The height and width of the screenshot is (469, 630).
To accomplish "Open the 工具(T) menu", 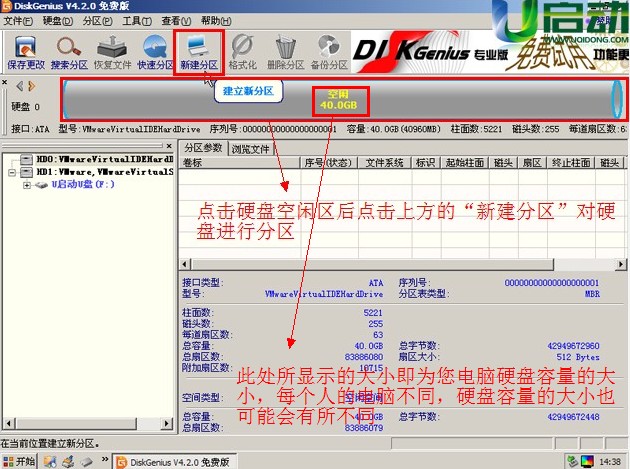I will click(137, 20).
